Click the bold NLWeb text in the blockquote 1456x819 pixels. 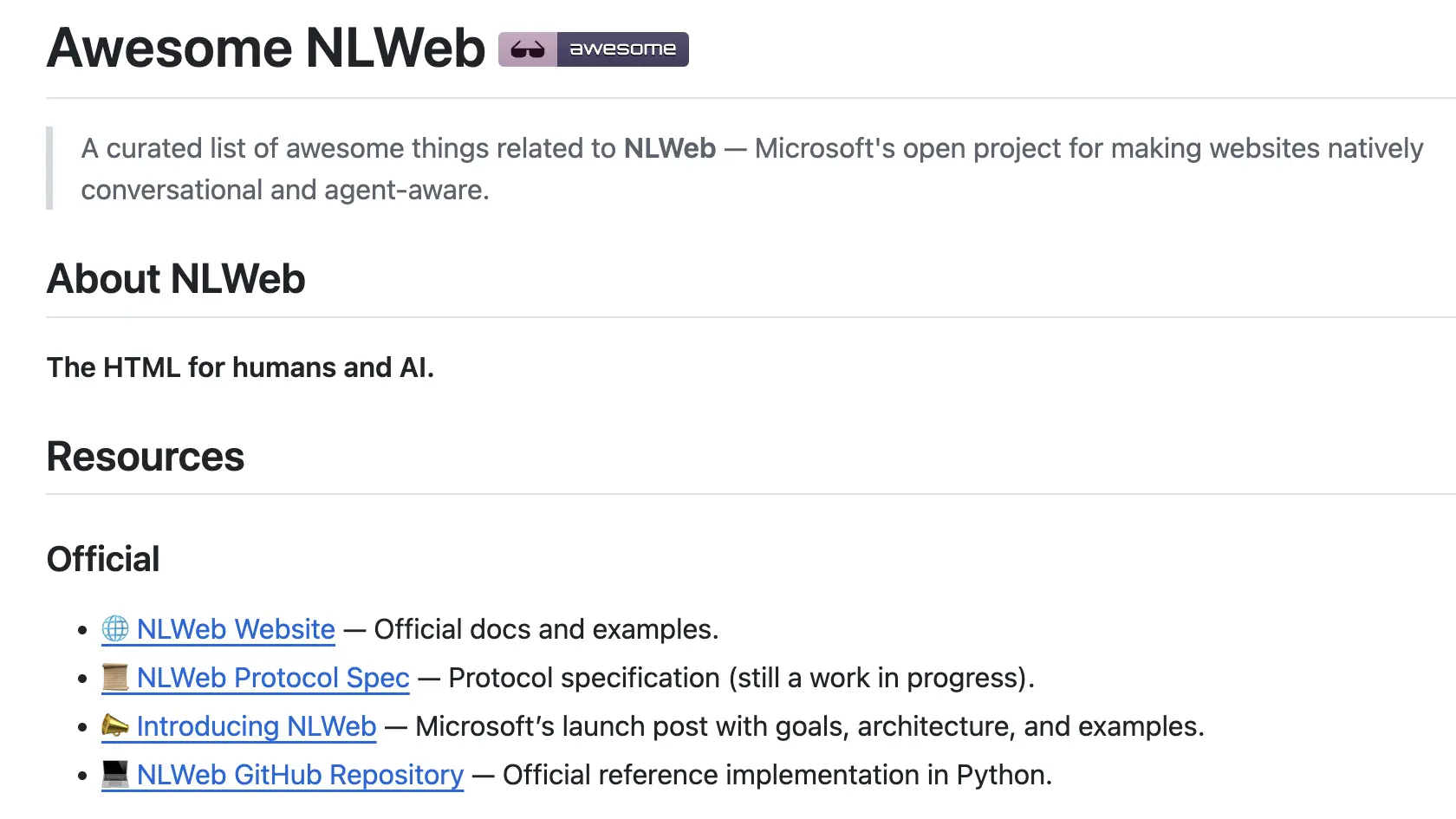[670, 148]
